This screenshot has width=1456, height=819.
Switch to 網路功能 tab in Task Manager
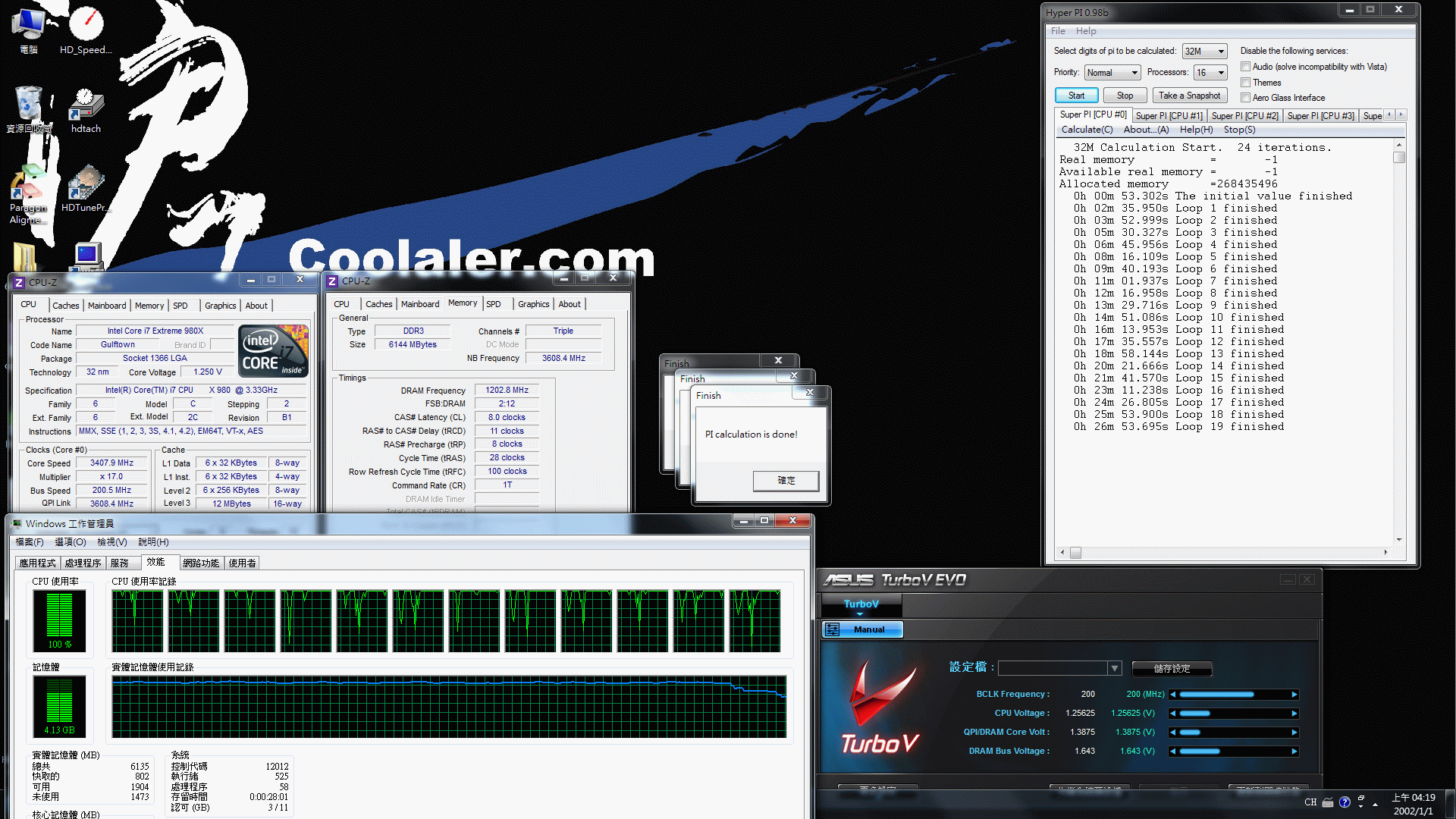pyautogui.click(x=201, y=563)
